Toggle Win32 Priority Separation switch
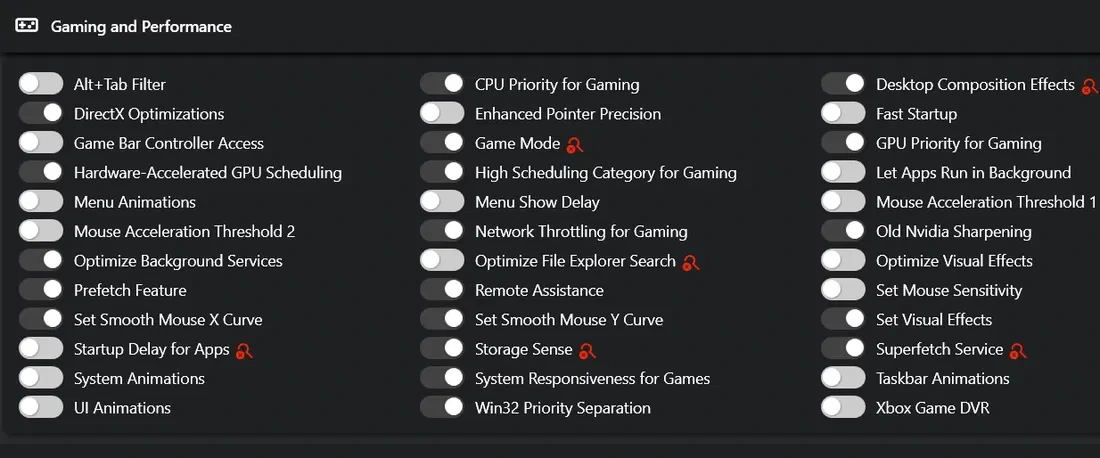Viewport: 1100px width, 458px height. tap(442, 408)
